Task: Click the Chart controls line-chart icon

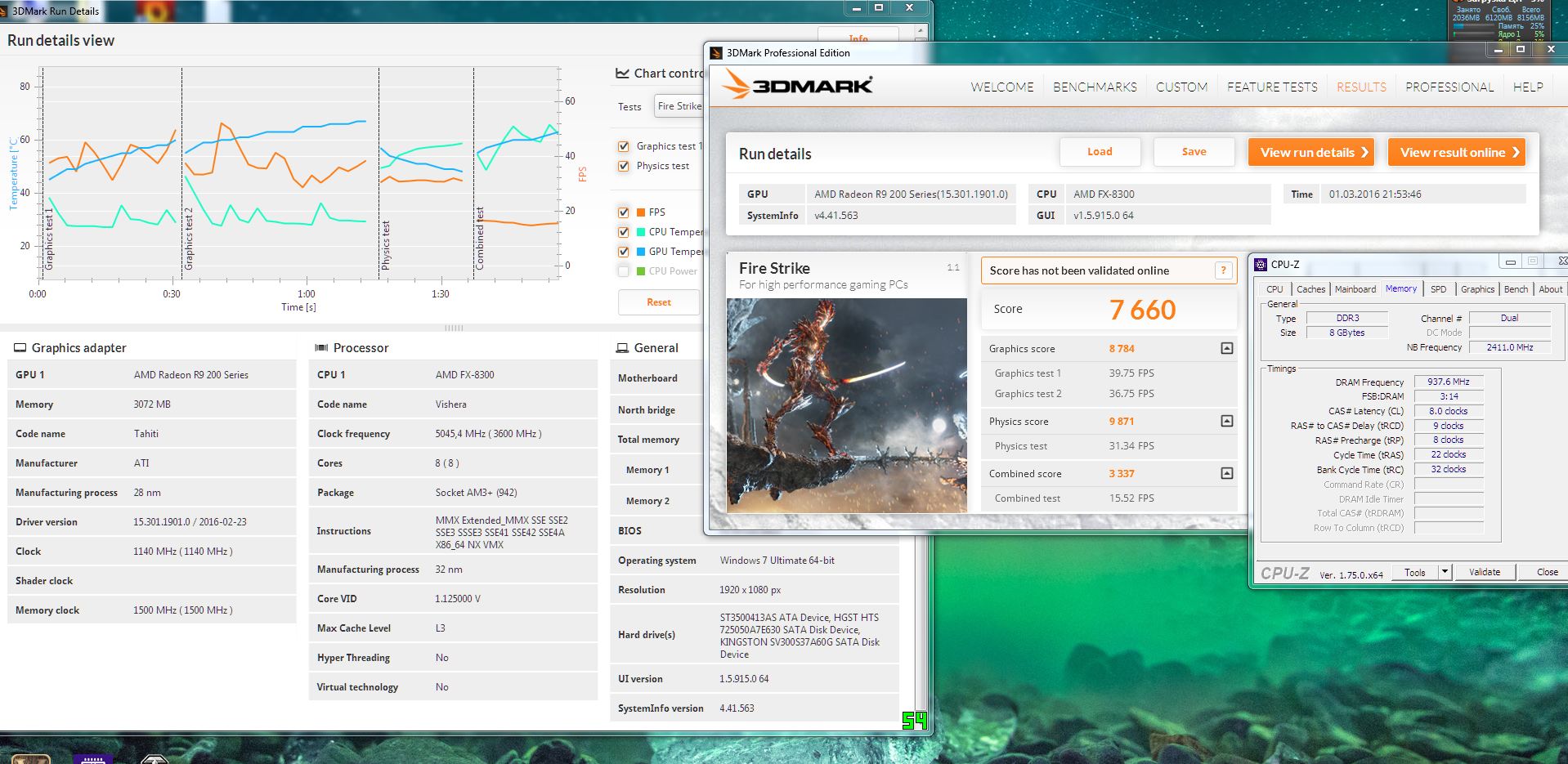Action: (x=622, y=73)
